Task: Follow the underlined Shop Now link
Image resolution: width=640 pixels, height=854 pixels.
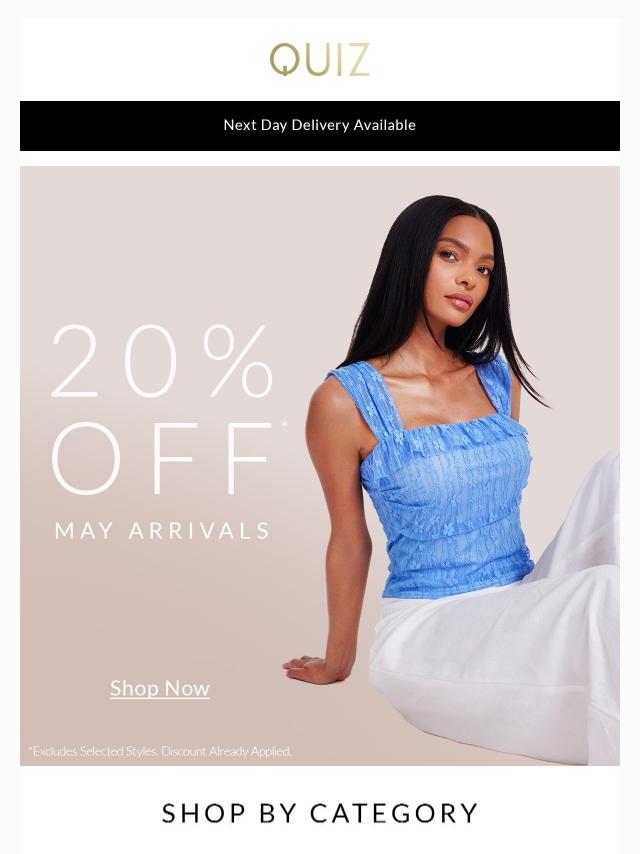Action: coord(160,688)
